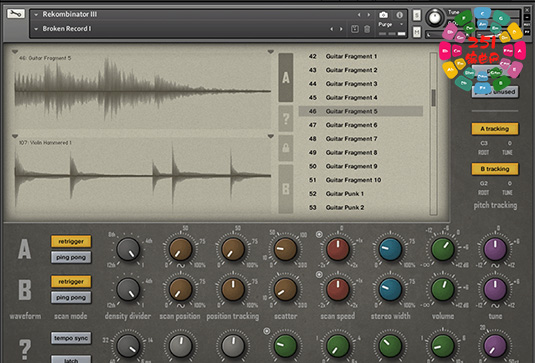Screen dimensions: 535x363
Task: Click the Tune knob in the header
Action: [x=434, y=17]
